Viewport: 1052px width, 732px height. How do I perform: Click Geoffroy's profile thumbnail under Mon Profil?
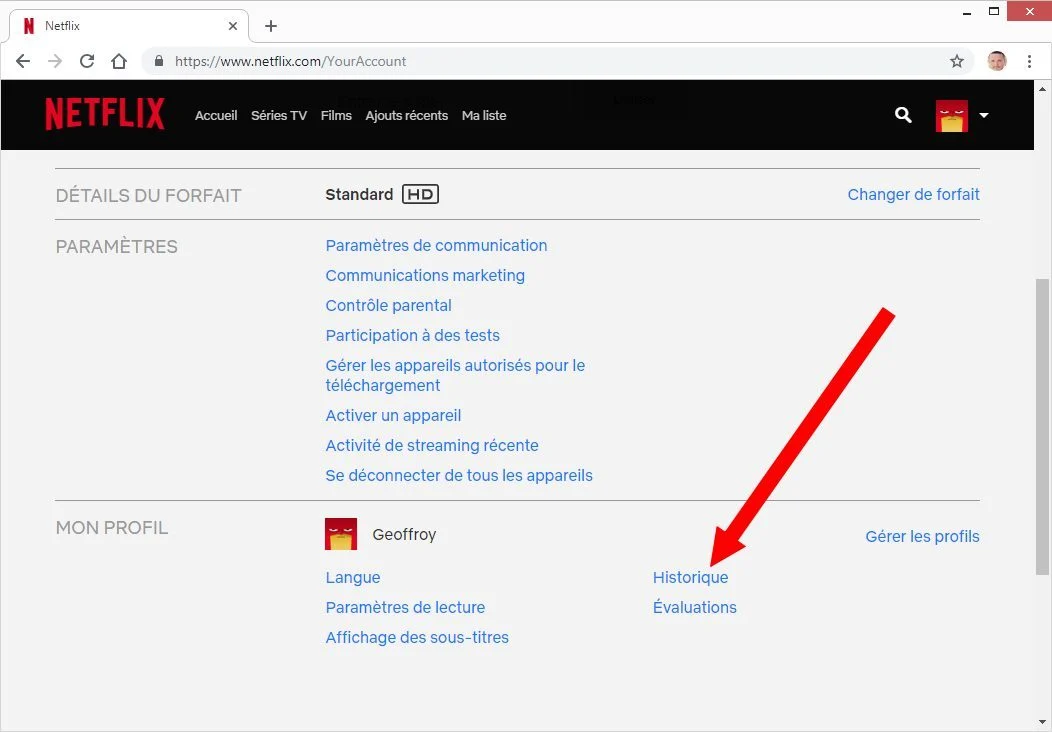(x=340, y=533)
